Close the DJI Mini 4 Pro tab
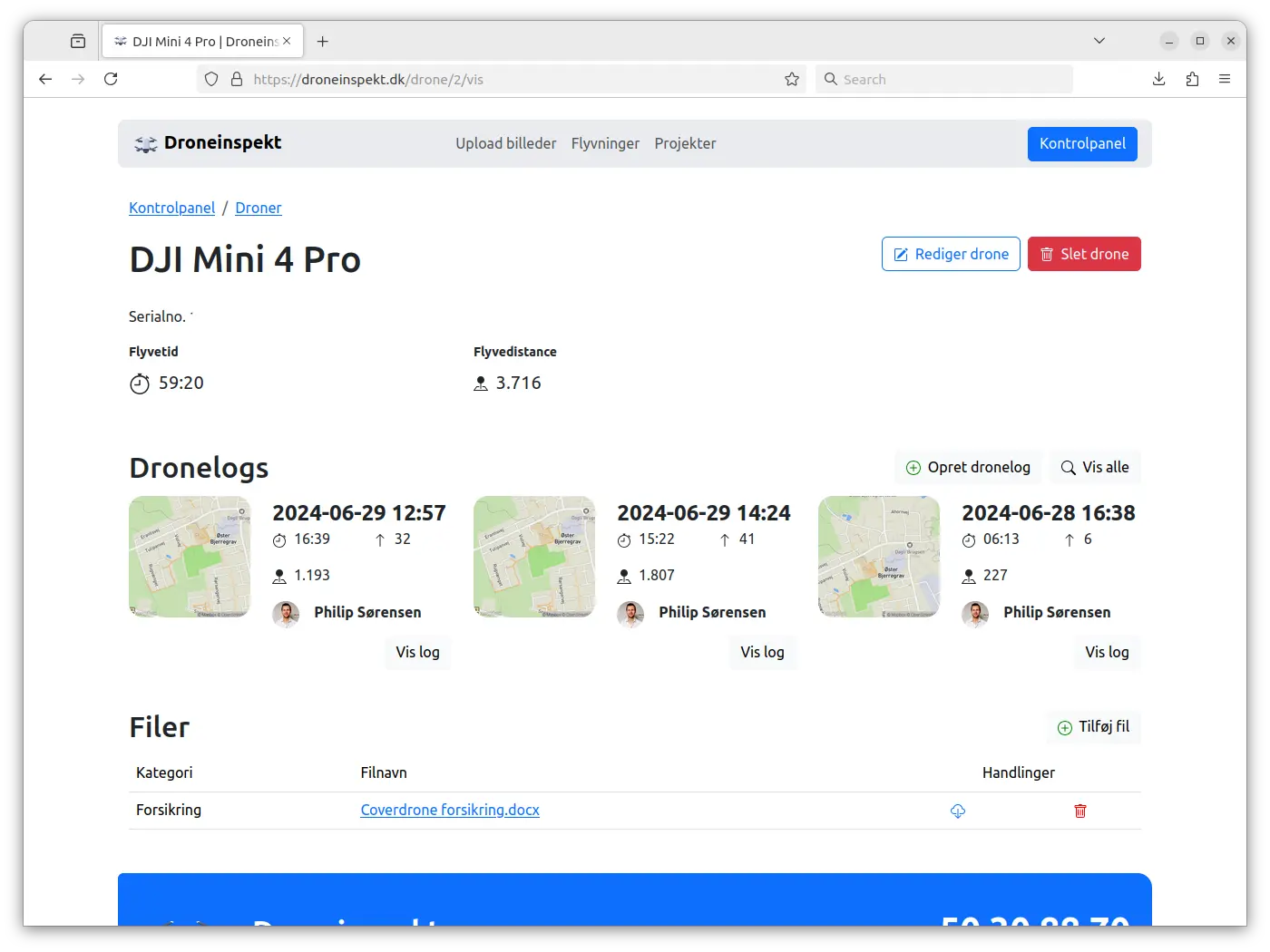 pyautogui.click(x=287, y=41)
